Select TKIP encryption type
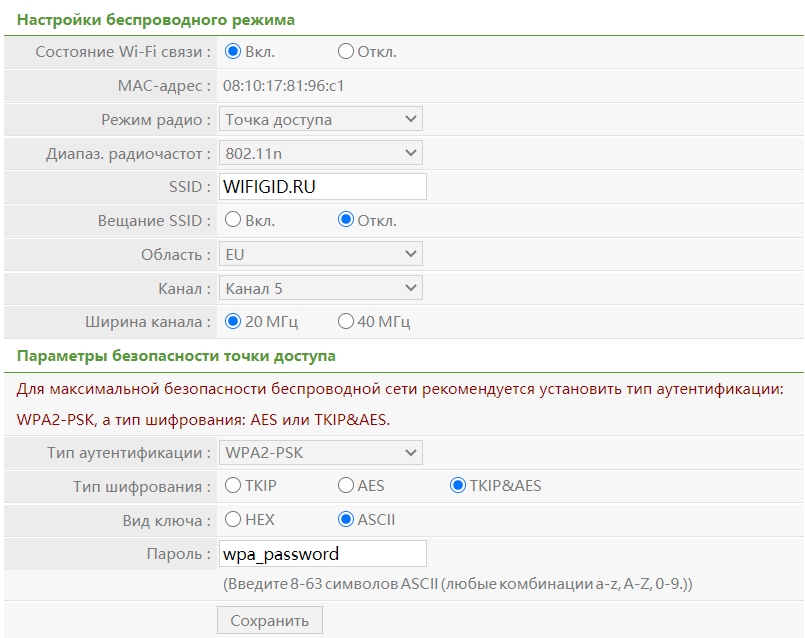Viewport: 805px width, 638px height. pyautogui.click(x=233, y=486)
